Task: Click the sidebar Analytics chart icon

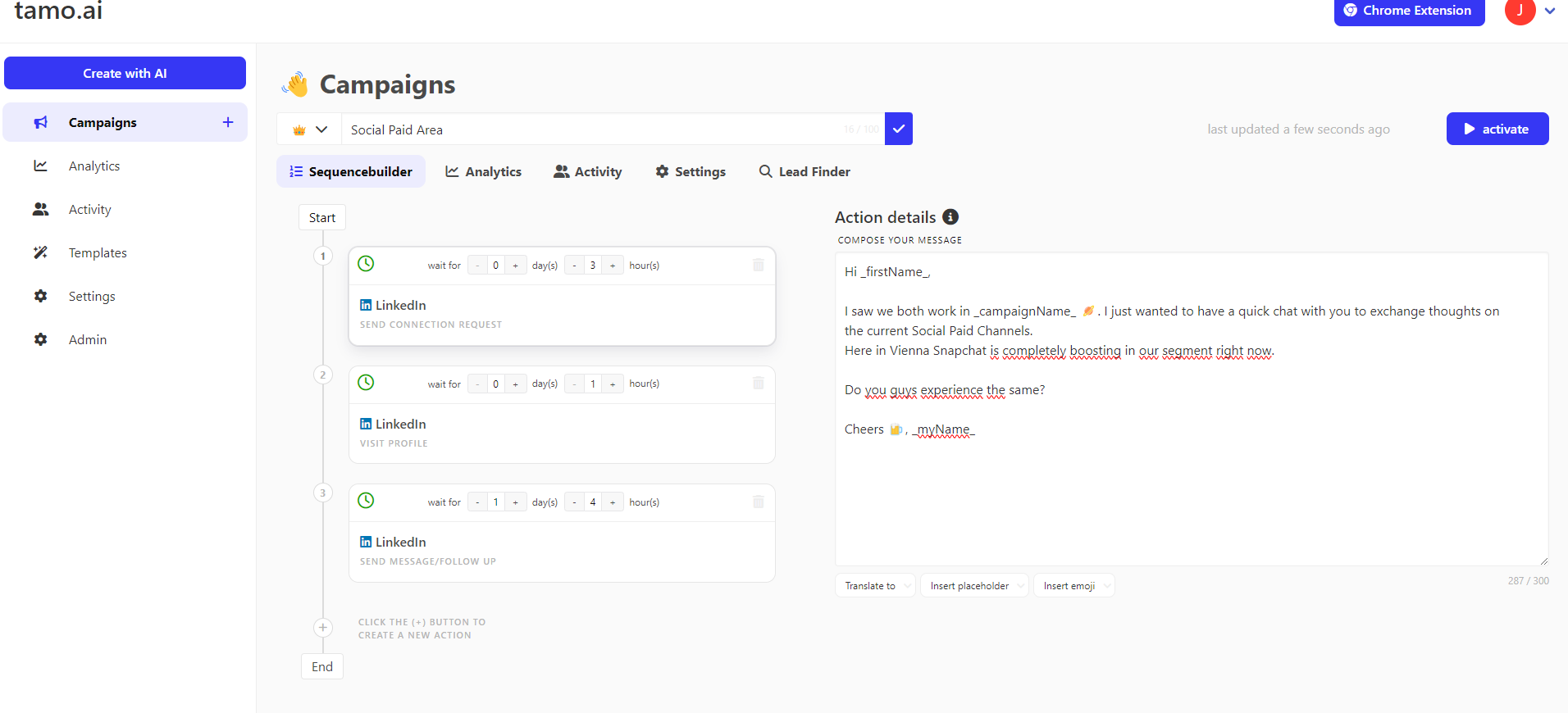Action: click(x=40, y=166)
